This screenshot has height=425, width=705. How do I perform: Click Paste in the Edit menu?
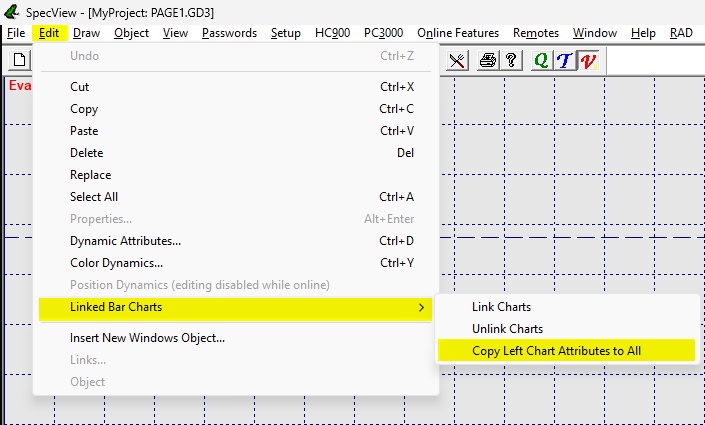[x=84, y=131]
